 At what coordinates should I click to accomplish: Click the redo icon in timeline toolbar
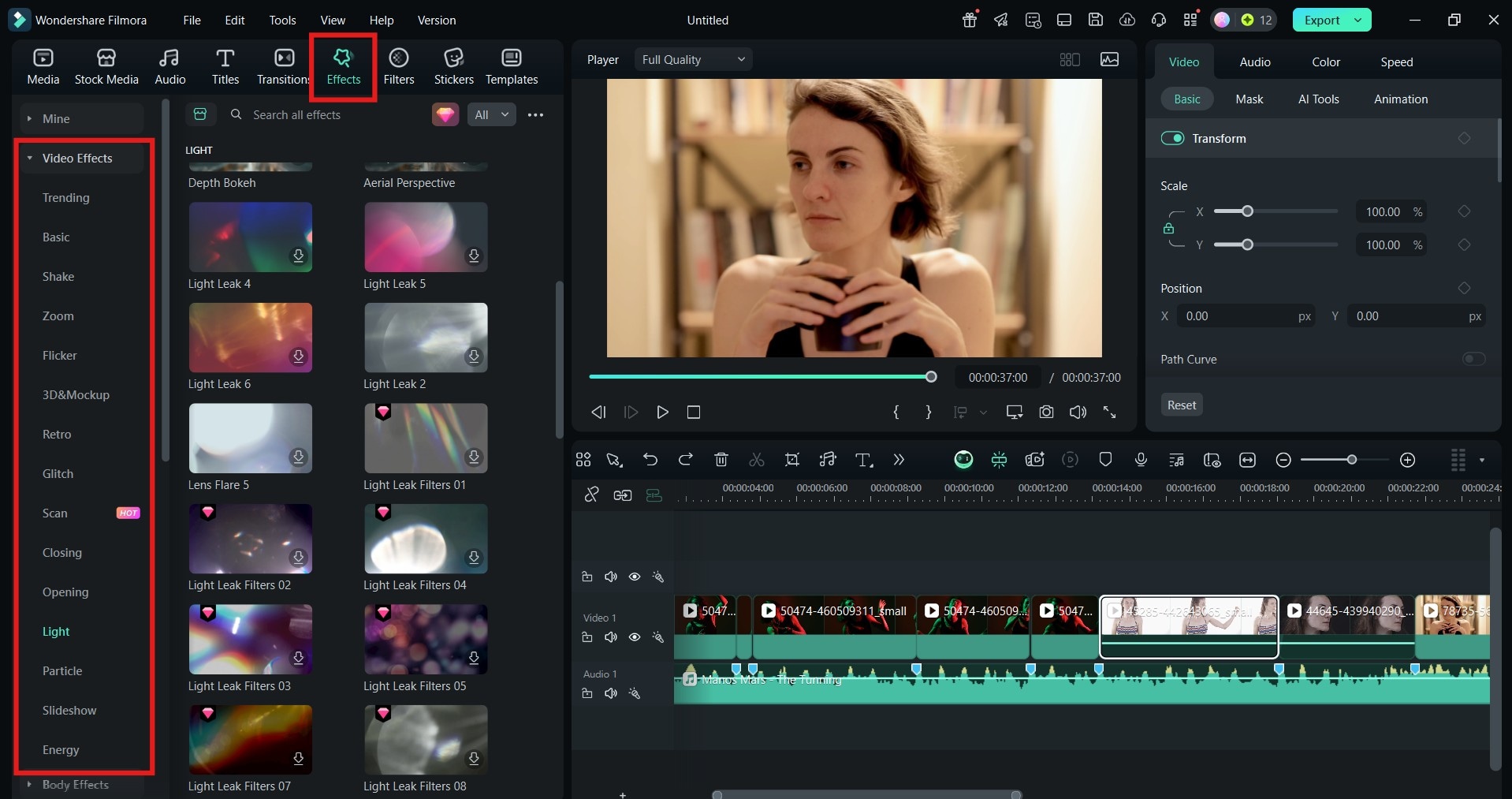tap(685, 460)
